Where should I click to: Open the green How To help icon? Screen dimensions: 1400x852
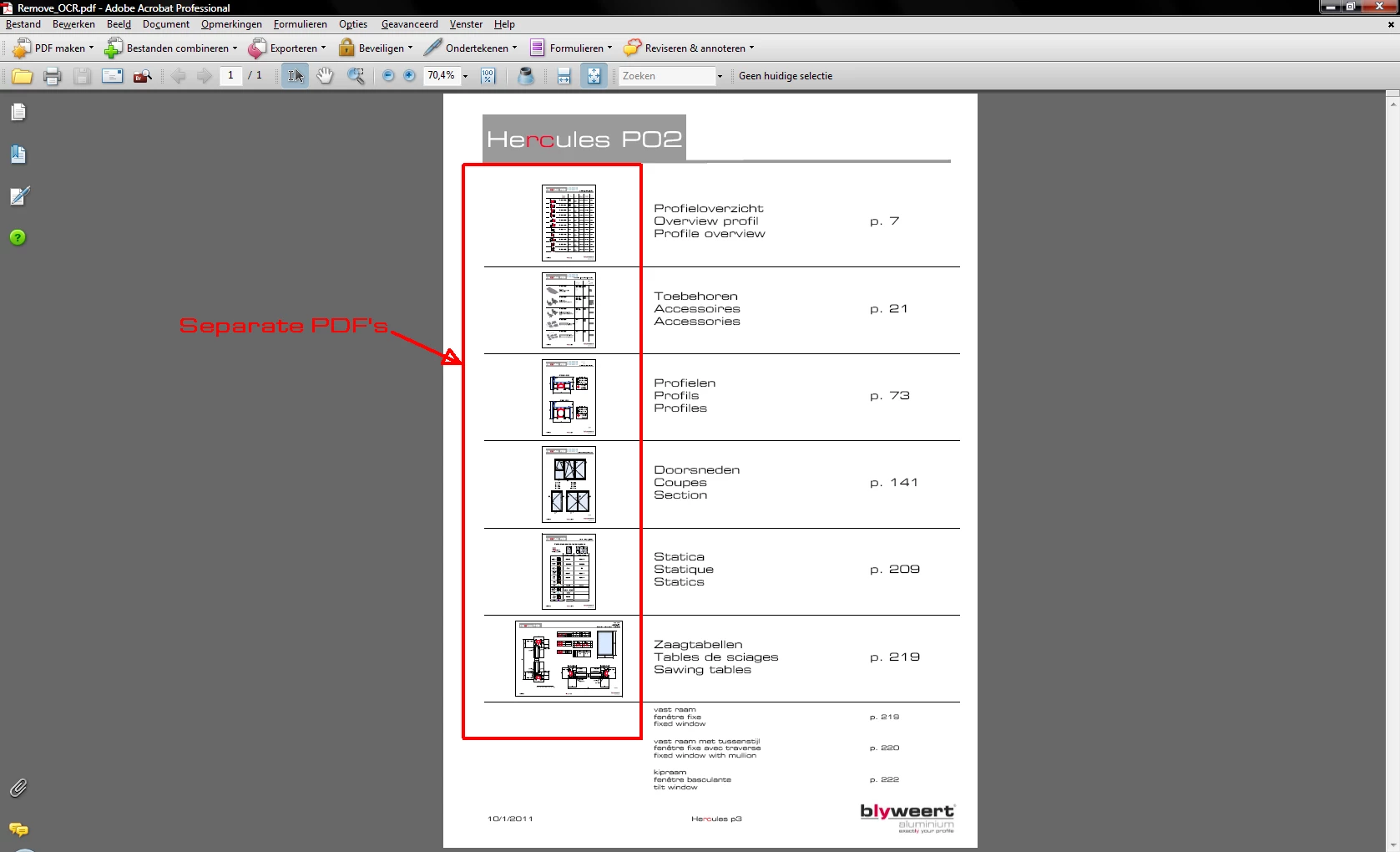pos(18,238)
